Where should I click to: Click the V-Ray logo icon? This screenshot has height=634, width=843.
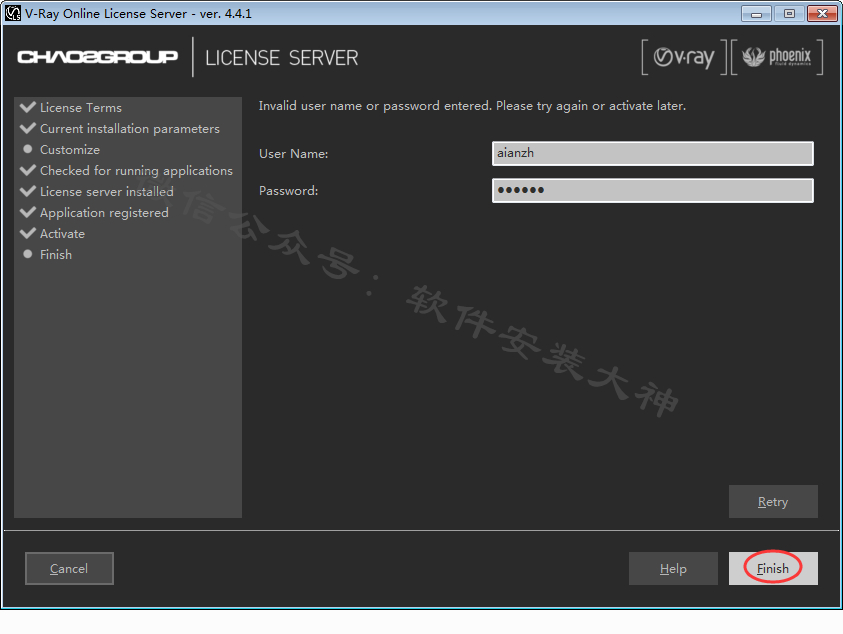(684, 56)
